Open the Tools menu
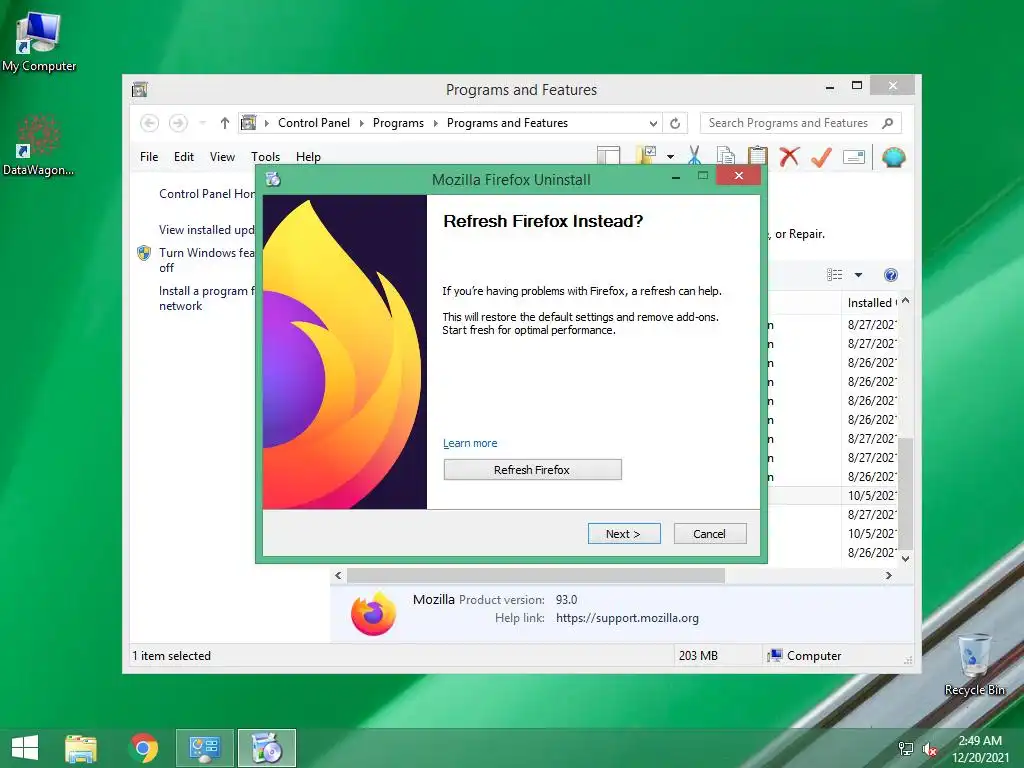Image resolution: width=1024 pixels, height=768 pixels. [x=265, y=157]
